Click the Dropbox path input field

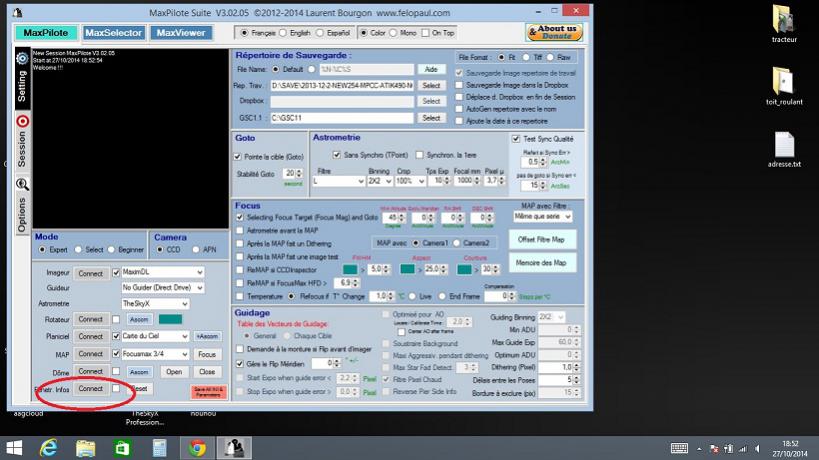[x=342, y=101]
